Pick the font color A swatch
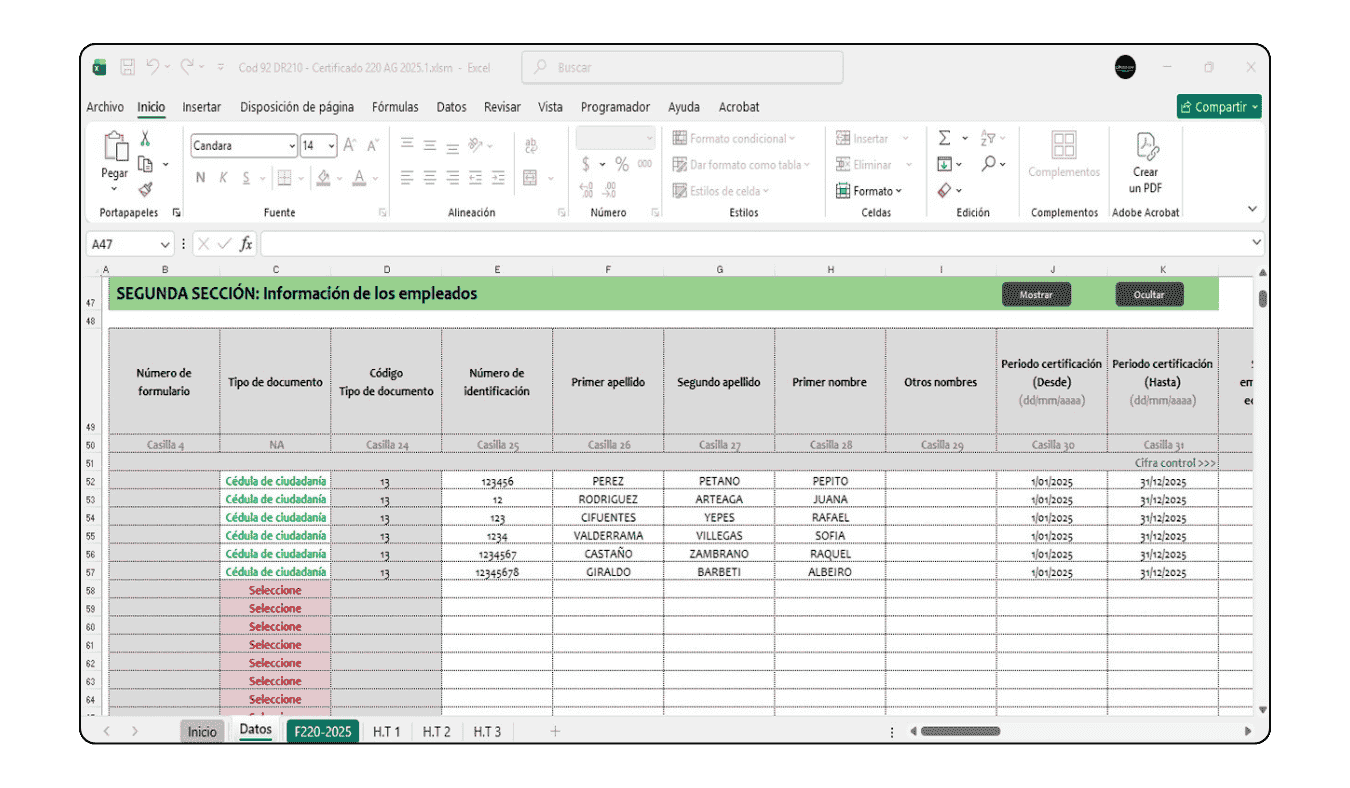The width and height of the screenshot is (1350, 788). click(x=359, y=177)
